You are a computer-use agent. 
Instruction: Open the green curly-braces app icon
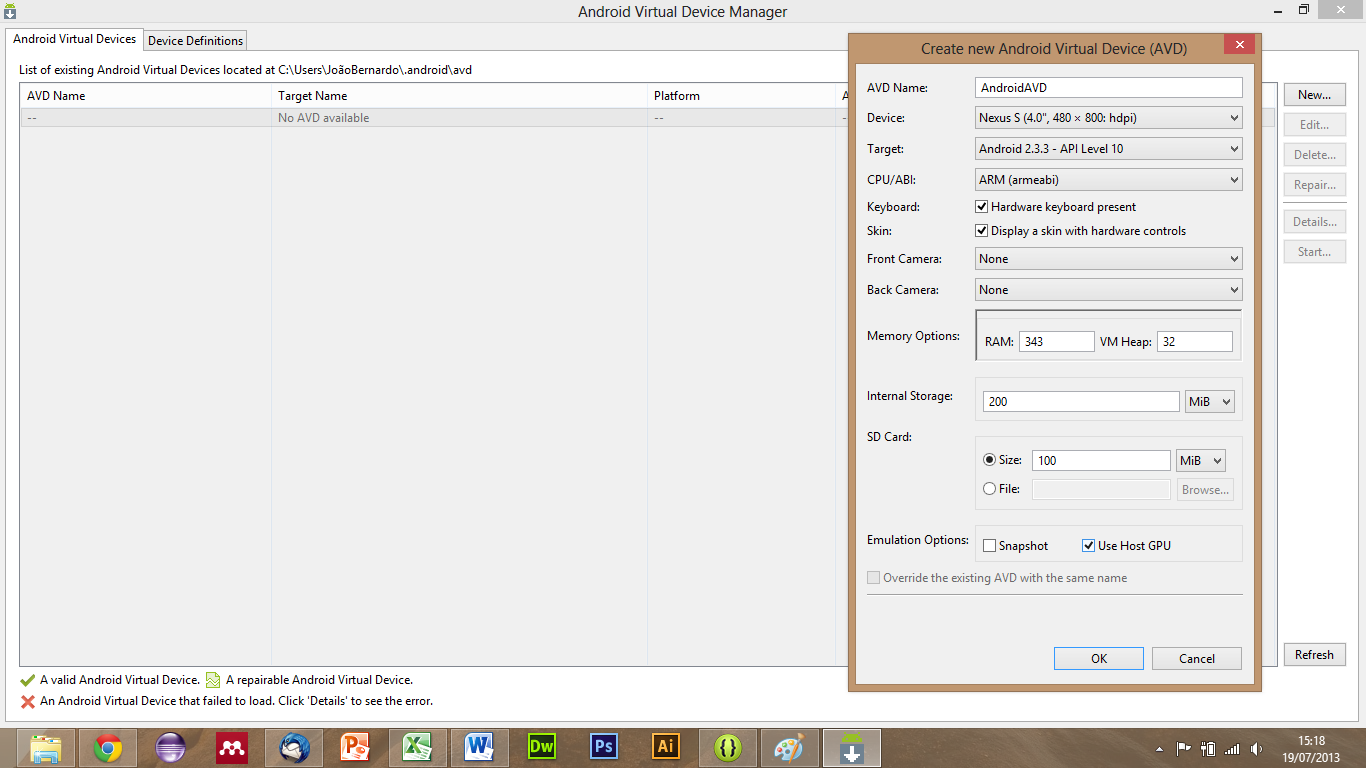click(x=727, y=747)
